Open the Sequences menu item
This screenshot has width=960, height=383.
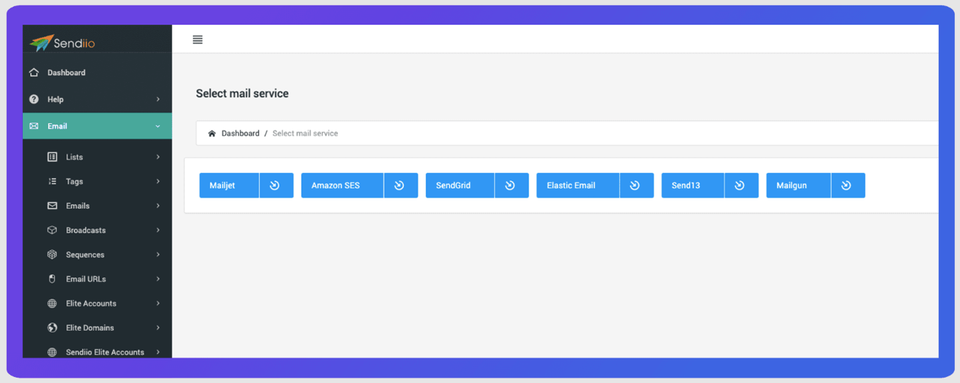tap(97, 255)
